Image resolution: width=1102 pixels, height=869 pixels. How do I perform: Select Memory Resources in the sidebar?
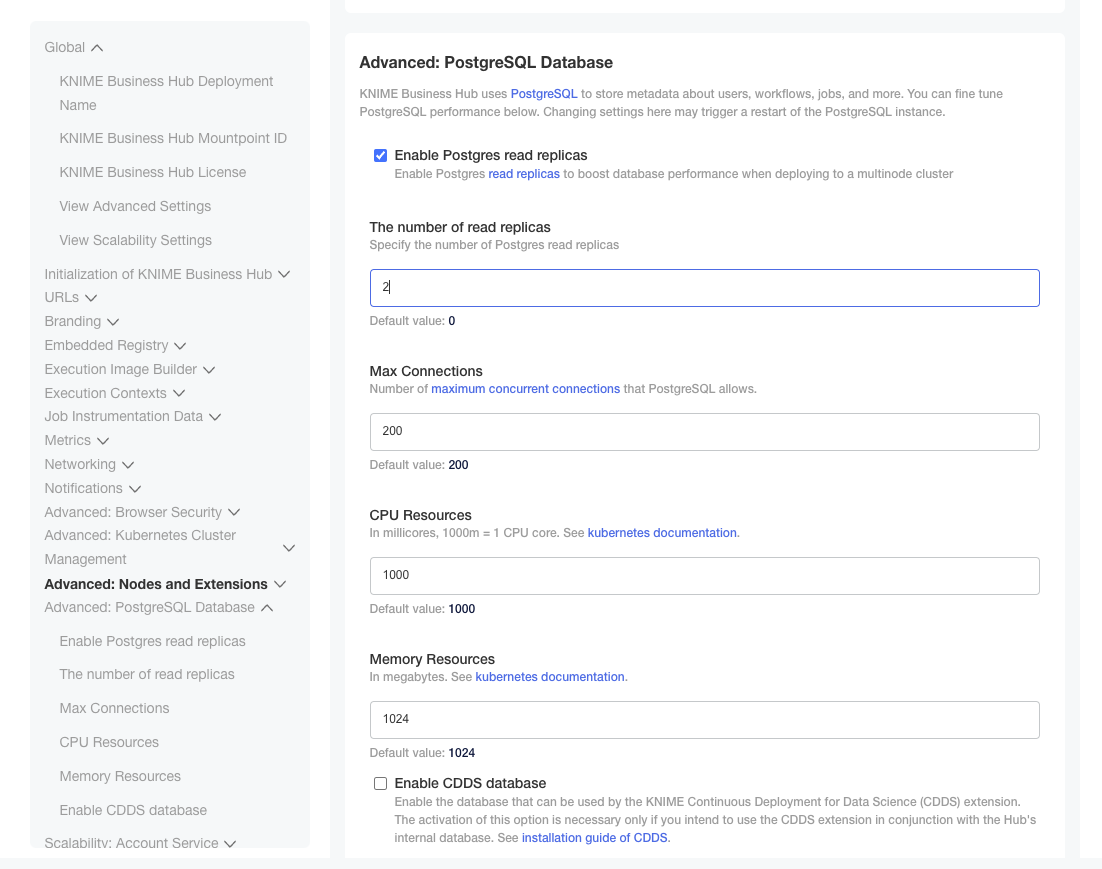[120, 776]
